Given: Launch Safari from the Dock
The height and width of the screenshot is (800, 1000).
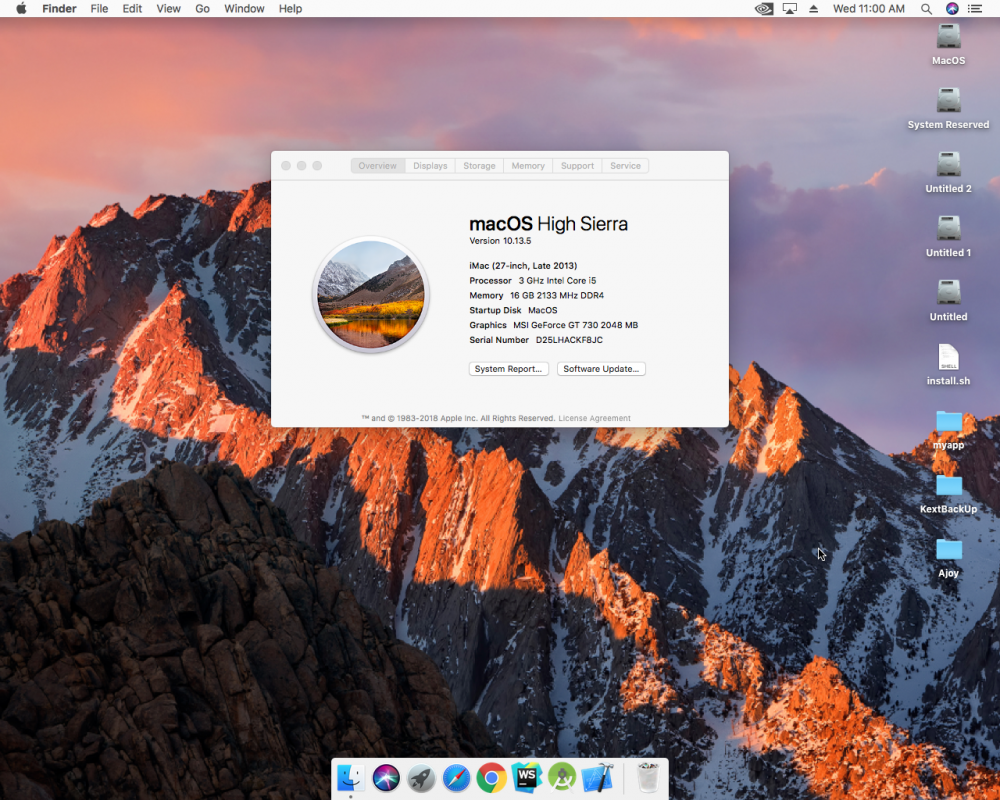Looking at the screenshot, I should [456, 778].
